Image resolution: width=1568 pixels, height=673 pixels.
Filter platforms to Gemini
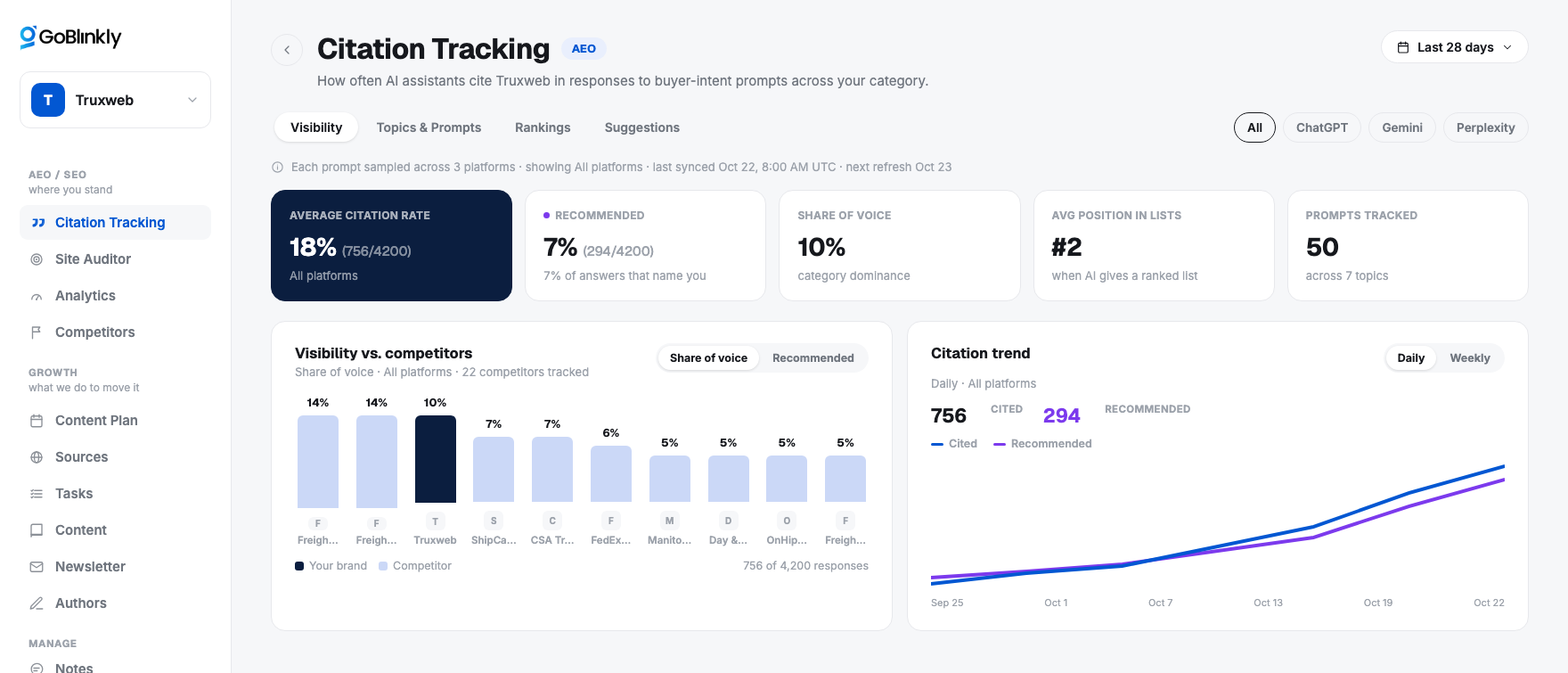pos(1402,127)
